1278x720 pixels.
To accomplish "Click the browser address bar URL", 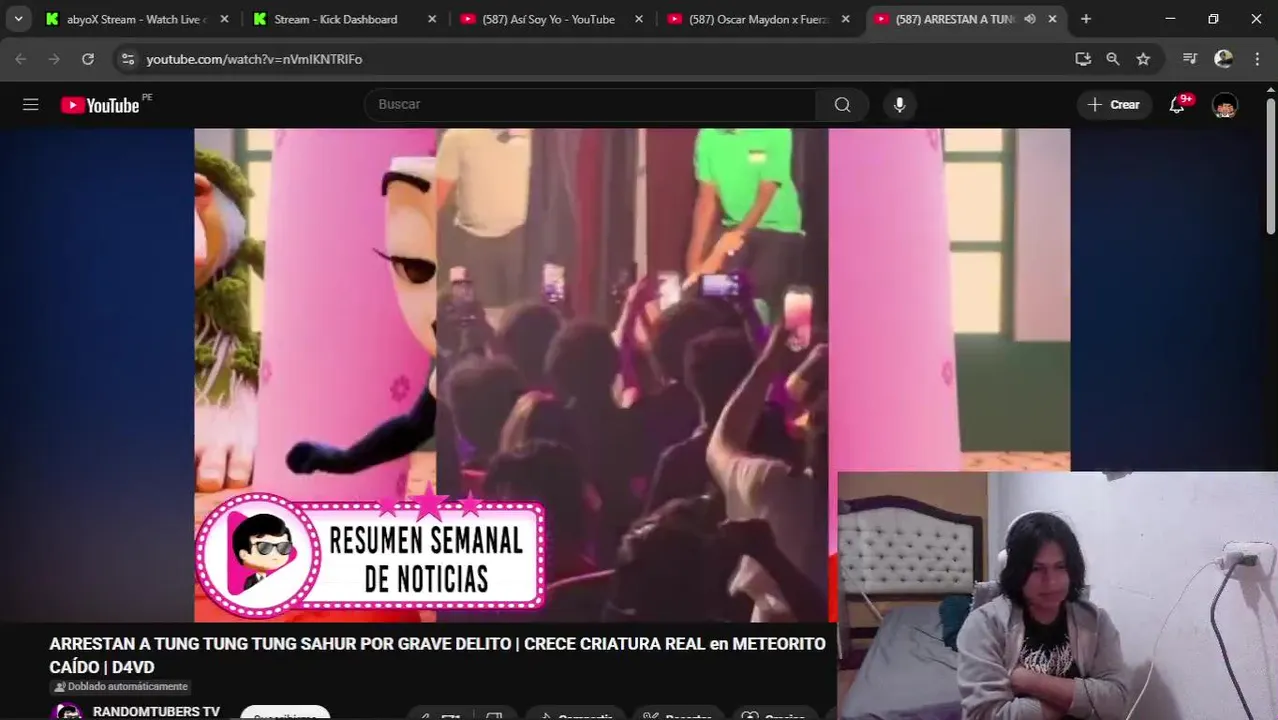I will pos(254,59).
